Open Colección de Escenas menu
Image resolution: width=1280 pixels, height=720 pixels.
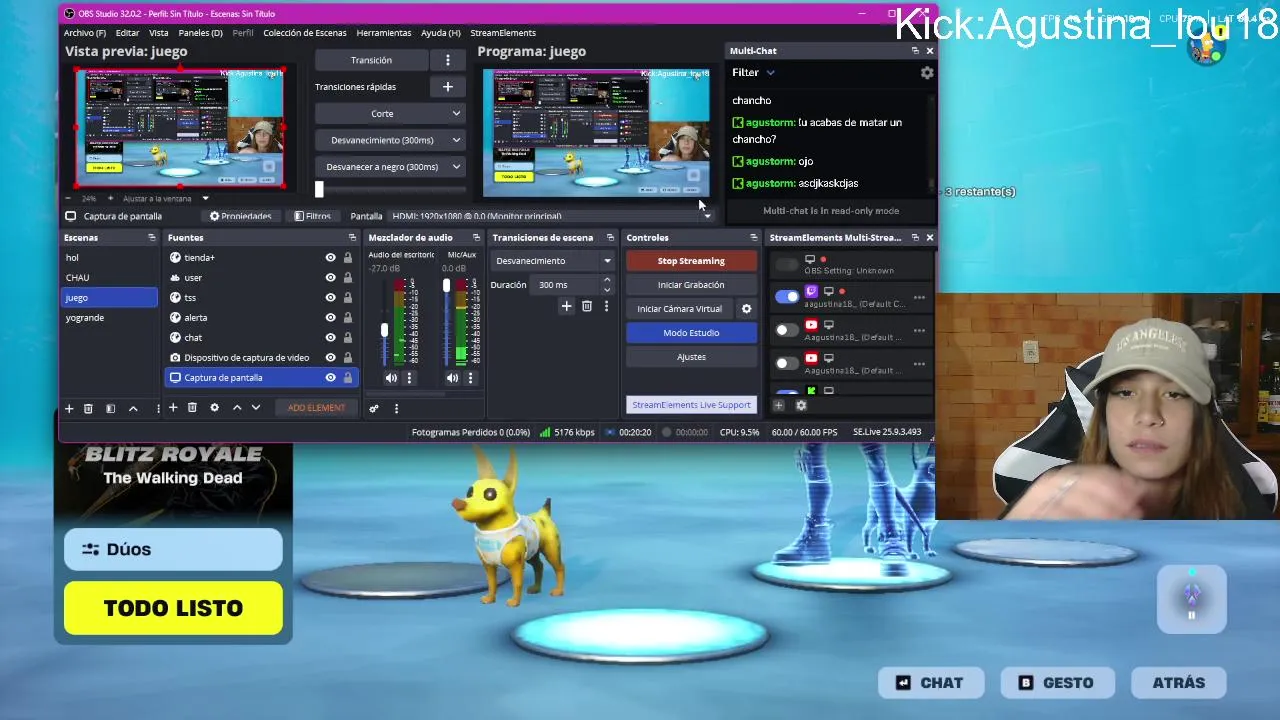305,33
